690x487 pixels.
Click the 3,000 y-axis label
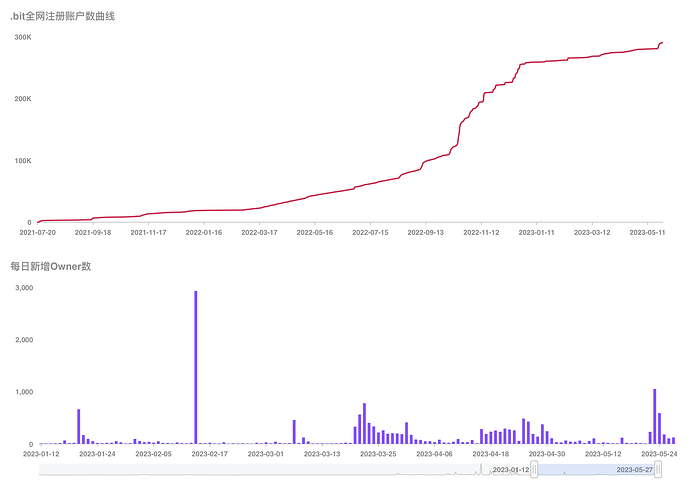pos(24,288)
